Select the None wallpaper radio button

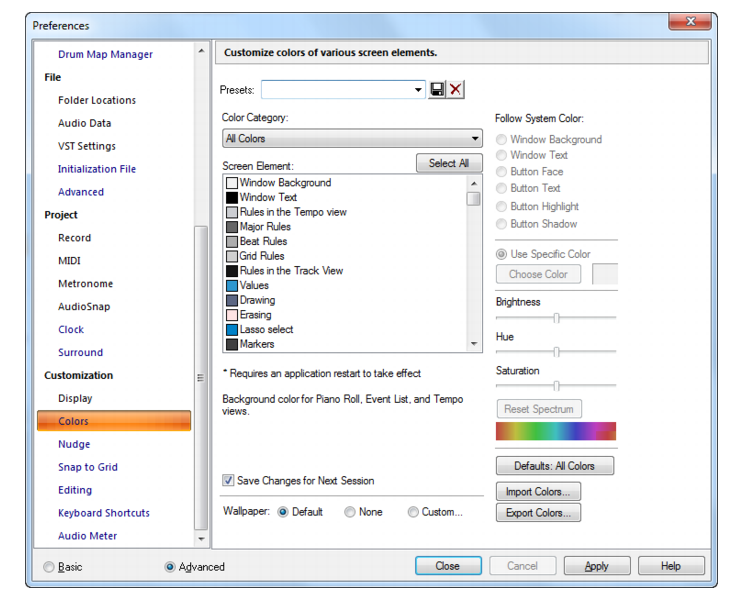click(x=350, y=512)
